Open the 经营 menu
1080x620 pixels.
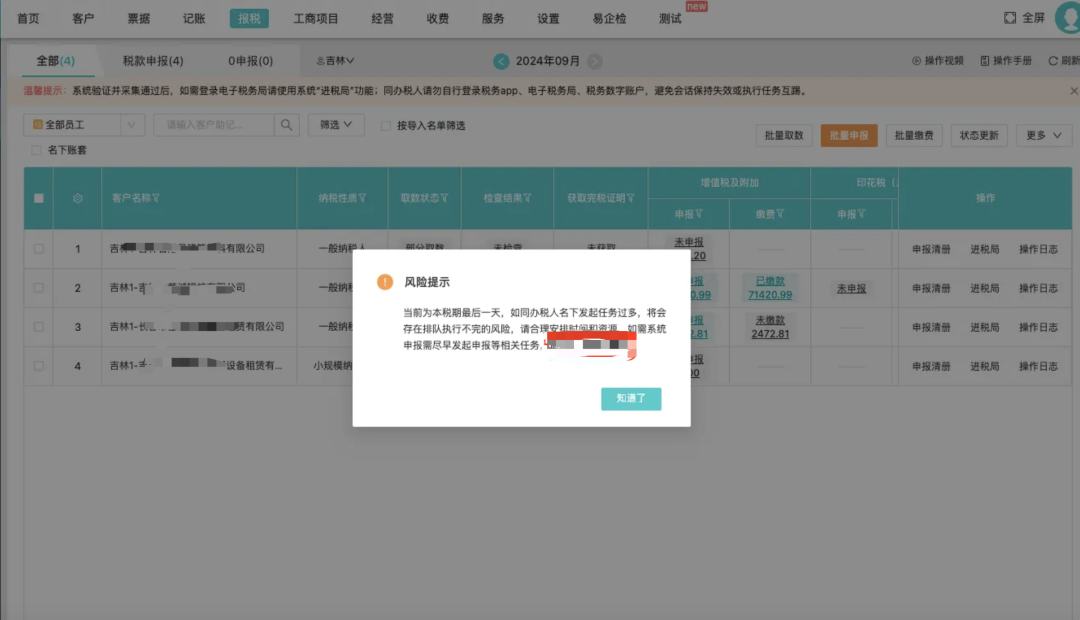pos(382,19)
